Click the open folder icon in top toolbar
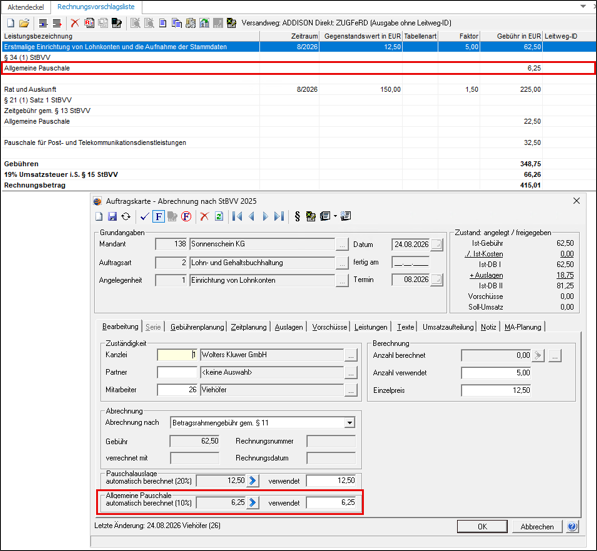 [24, 23]
